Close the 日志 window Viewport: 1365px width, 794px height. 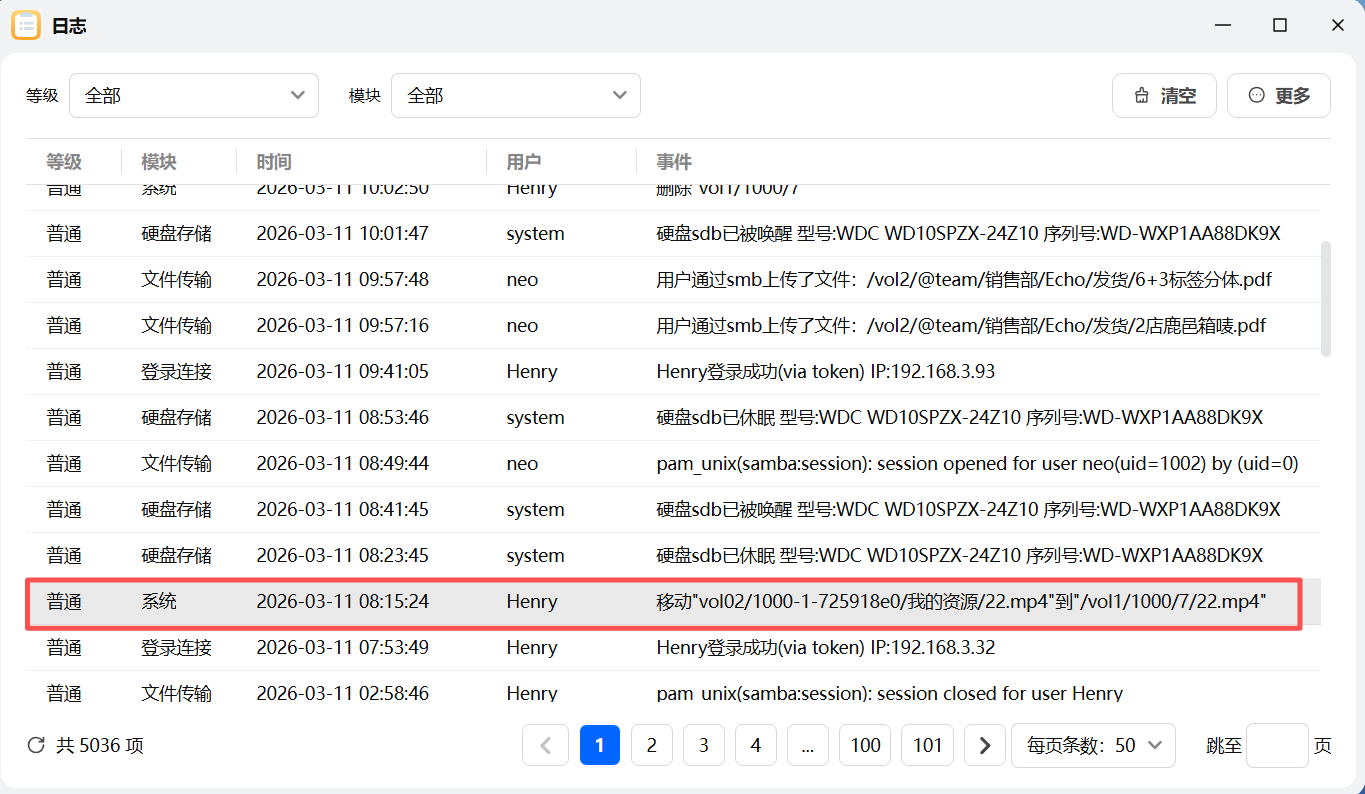coord(1337,25)
